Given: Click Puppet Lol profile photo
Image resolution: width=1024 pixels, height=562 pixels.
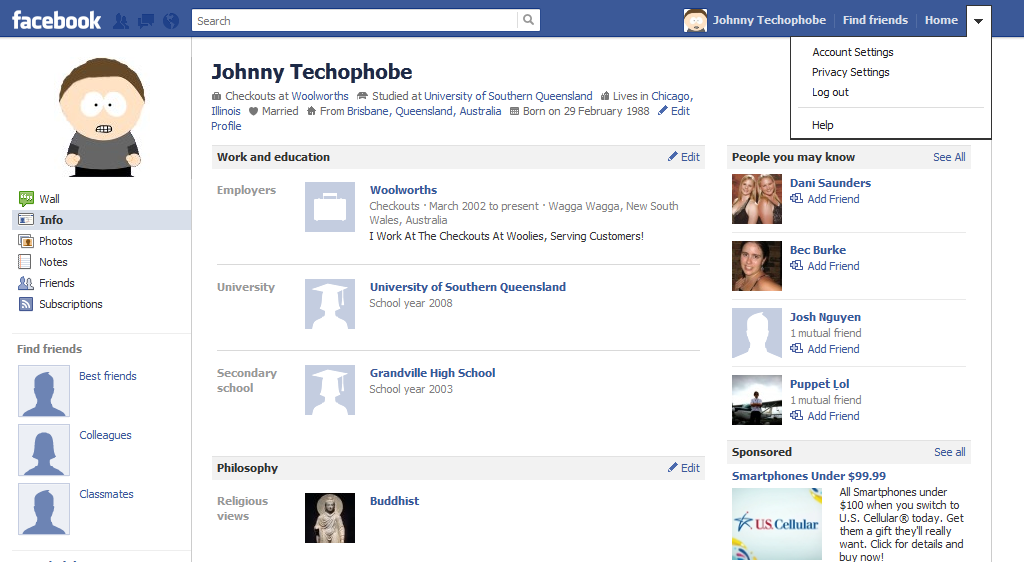Looking at the screenshot, I should coord(757,400).
